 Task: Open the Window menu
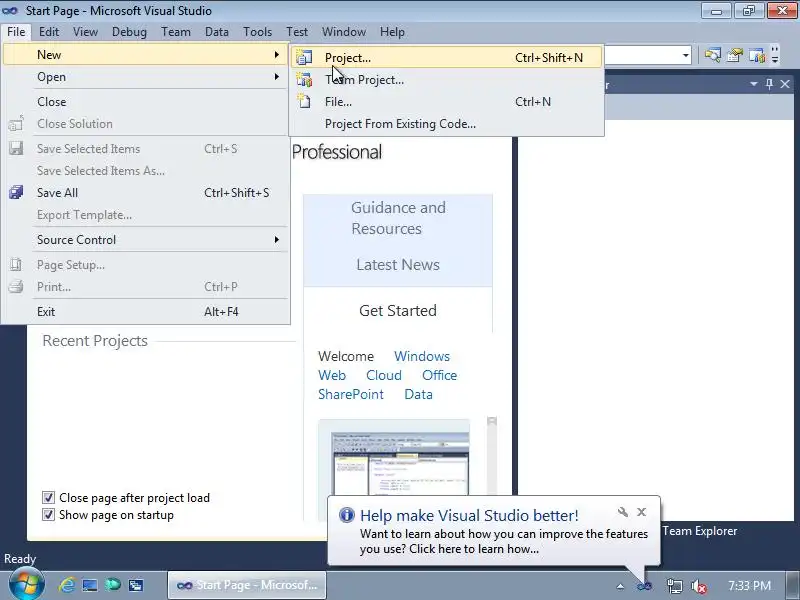coord(344,32)
